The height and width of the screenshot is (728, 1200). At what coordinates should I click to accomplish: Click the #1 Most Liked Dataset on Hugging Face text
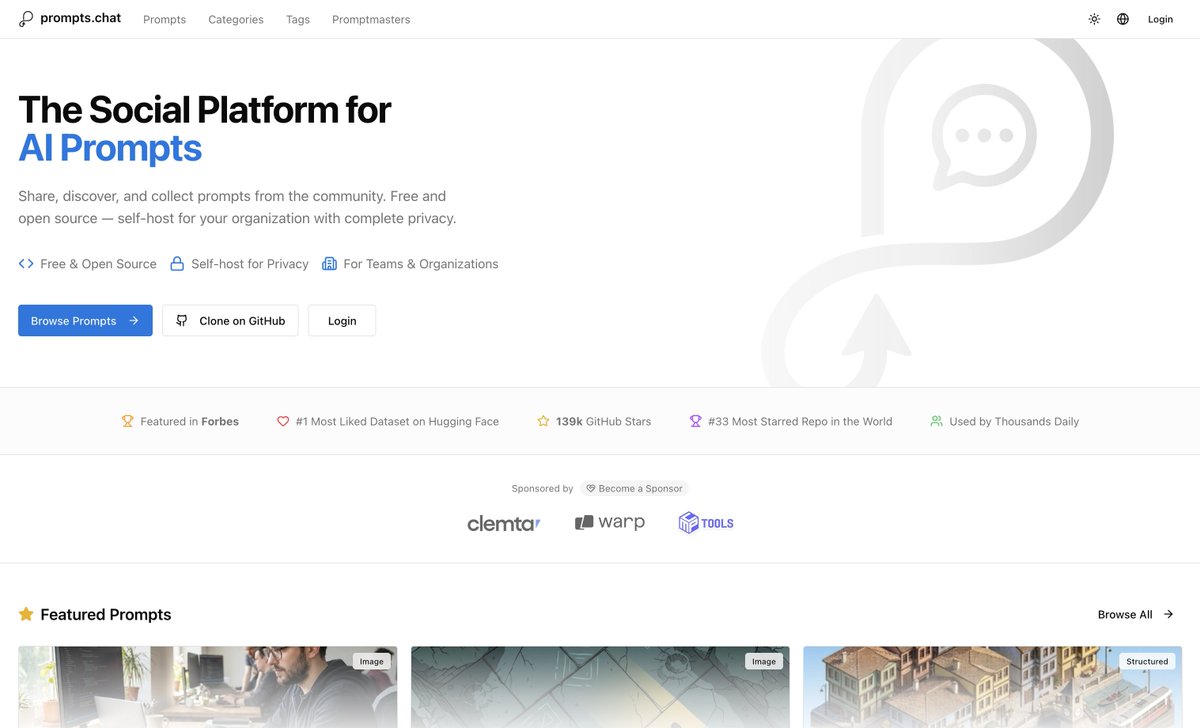[x=397, y=421]
